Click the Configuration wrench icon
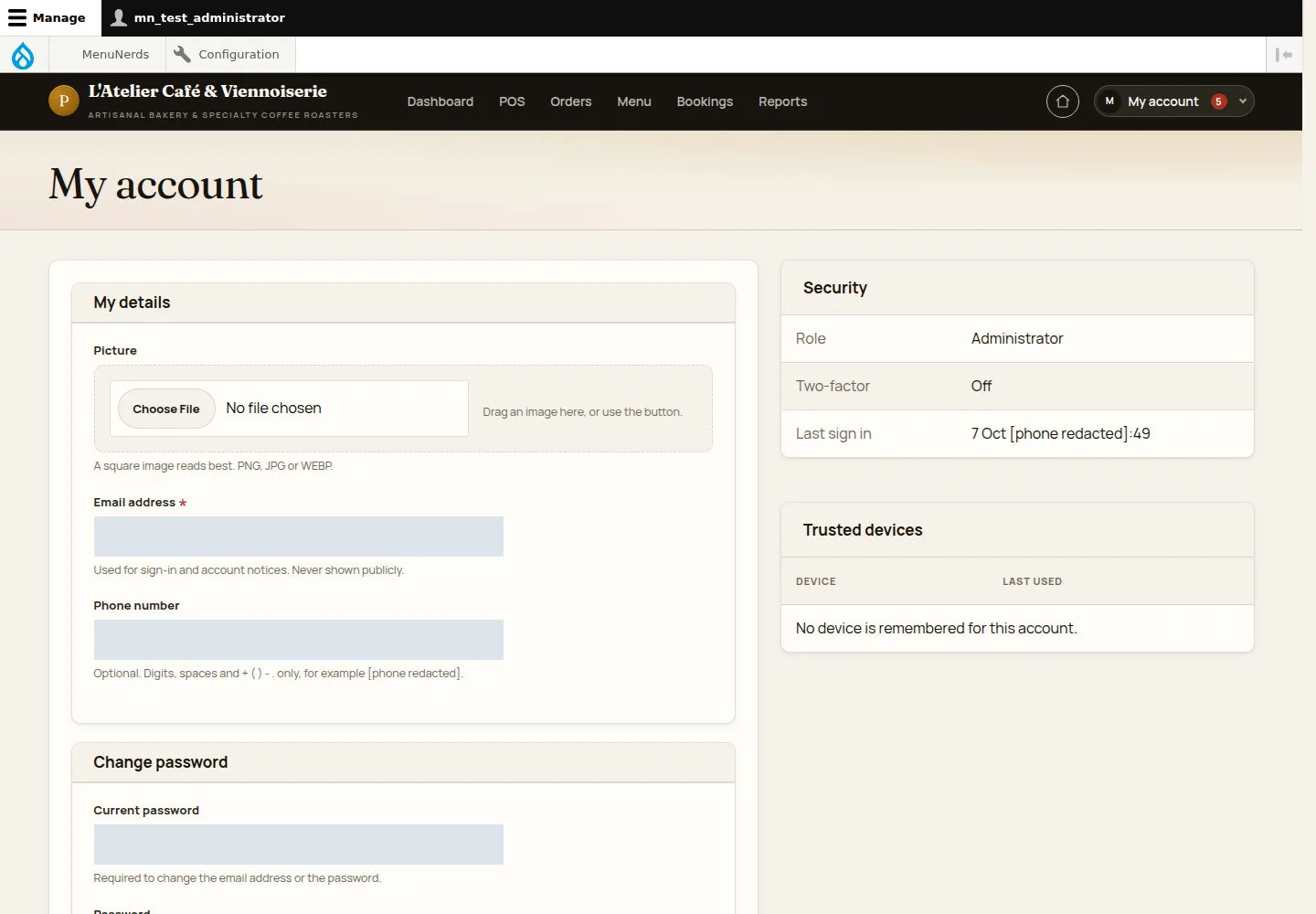Image resolution: width=1316 pixels, height=914 pixels. tap(182, 54)
